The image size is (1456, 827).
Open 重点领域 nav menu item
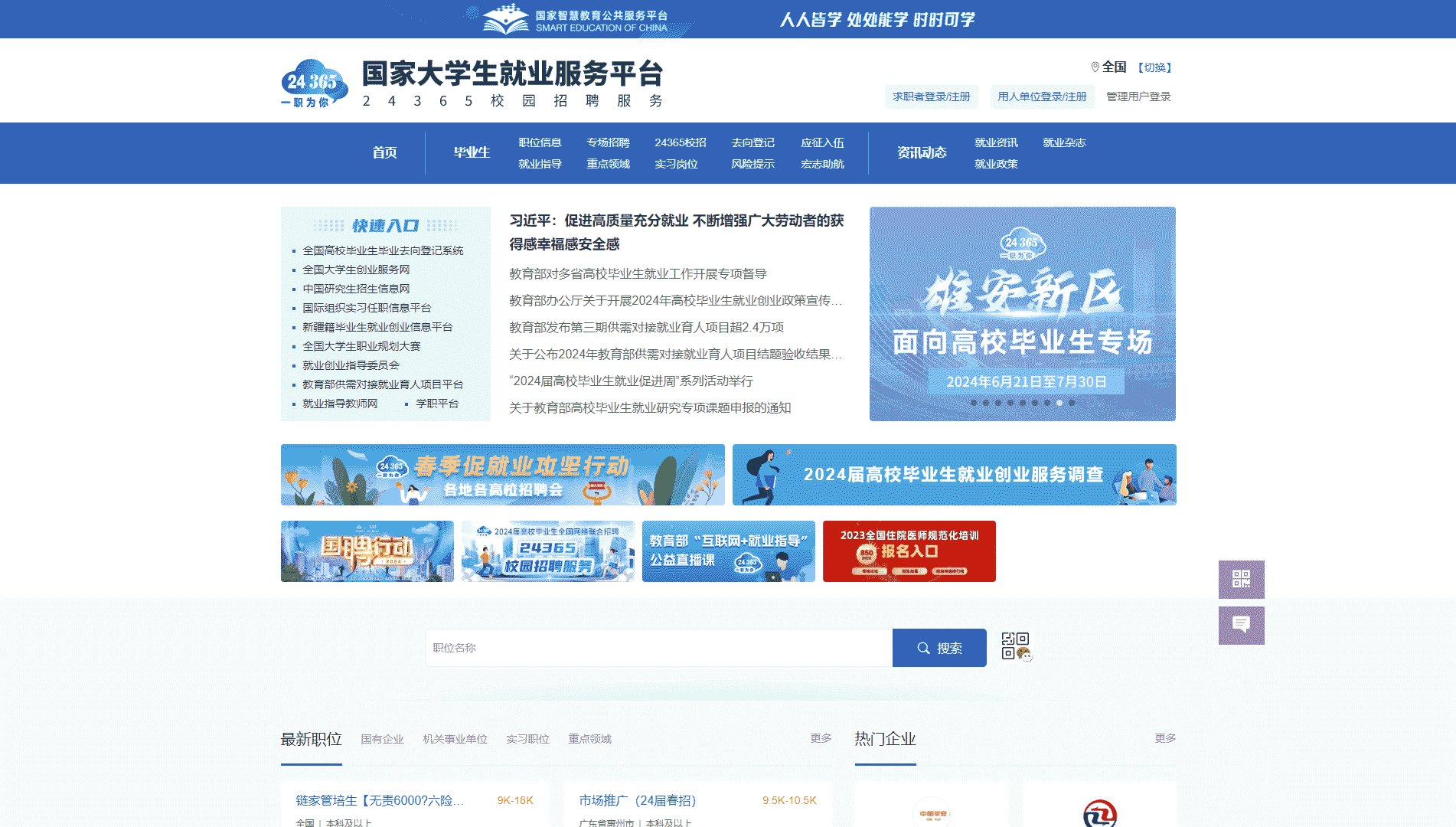(x=608, y=164)
